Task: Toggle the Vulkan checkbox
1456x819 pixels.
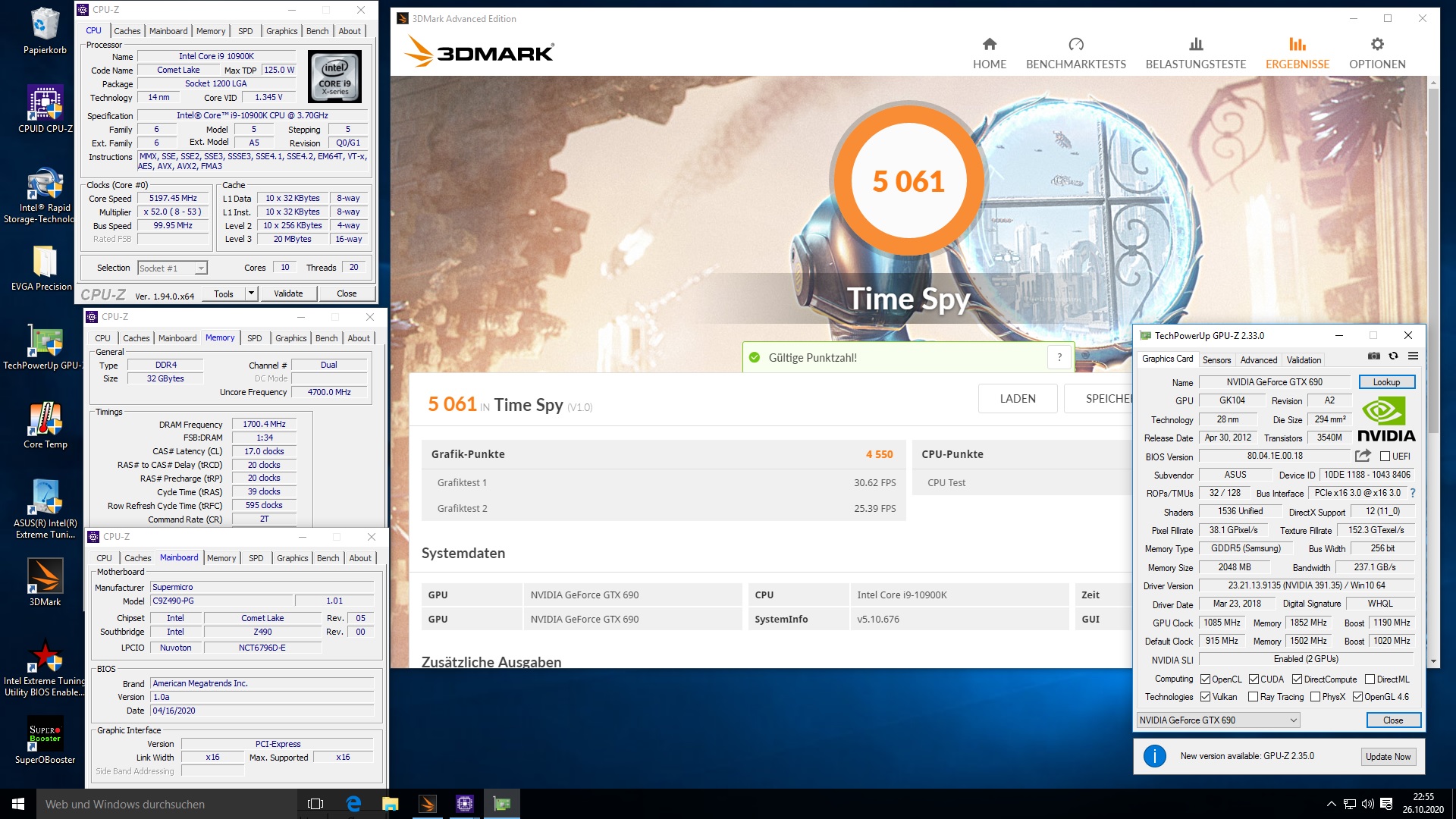Action: click(1205, 697)
